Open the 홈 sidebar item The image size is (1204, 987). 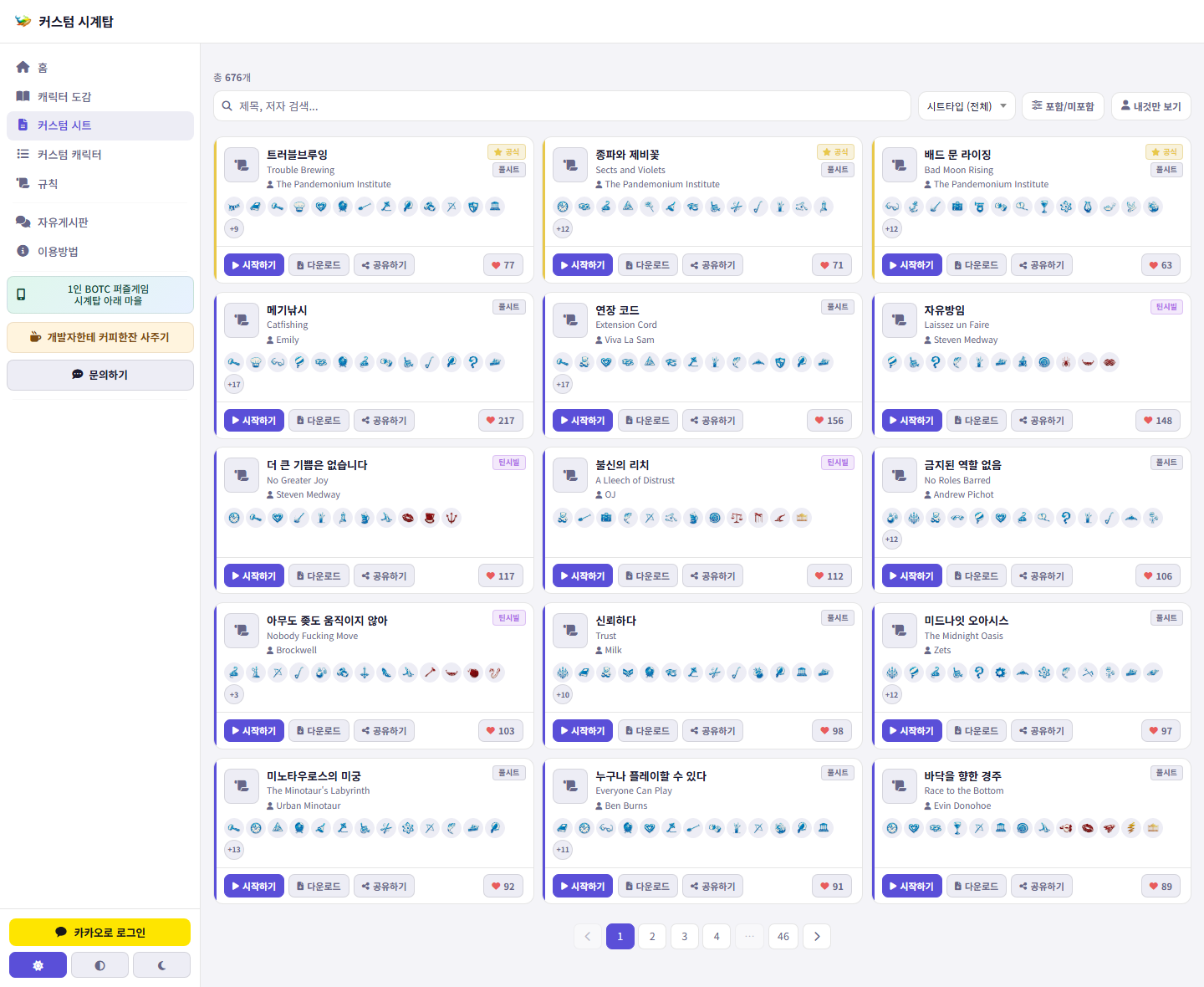(x=99, y=68)
